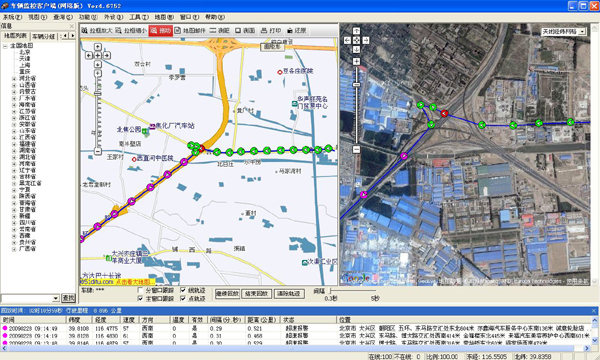Activate the red pan tool in map toolbar
600x360 pixels.
[x=161, y=31]
